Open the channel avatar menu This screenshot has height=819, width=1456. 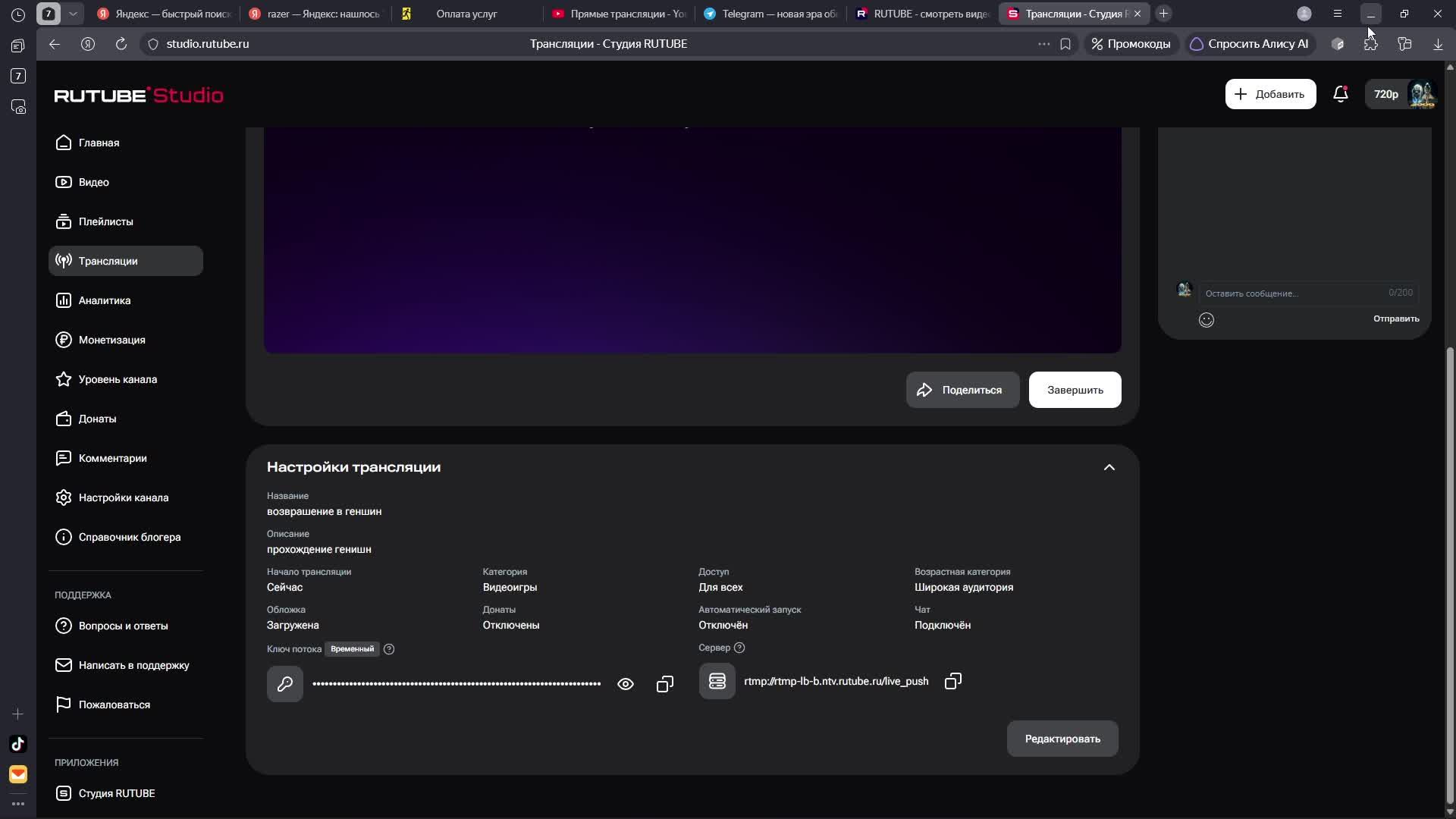coord(1421,94)
